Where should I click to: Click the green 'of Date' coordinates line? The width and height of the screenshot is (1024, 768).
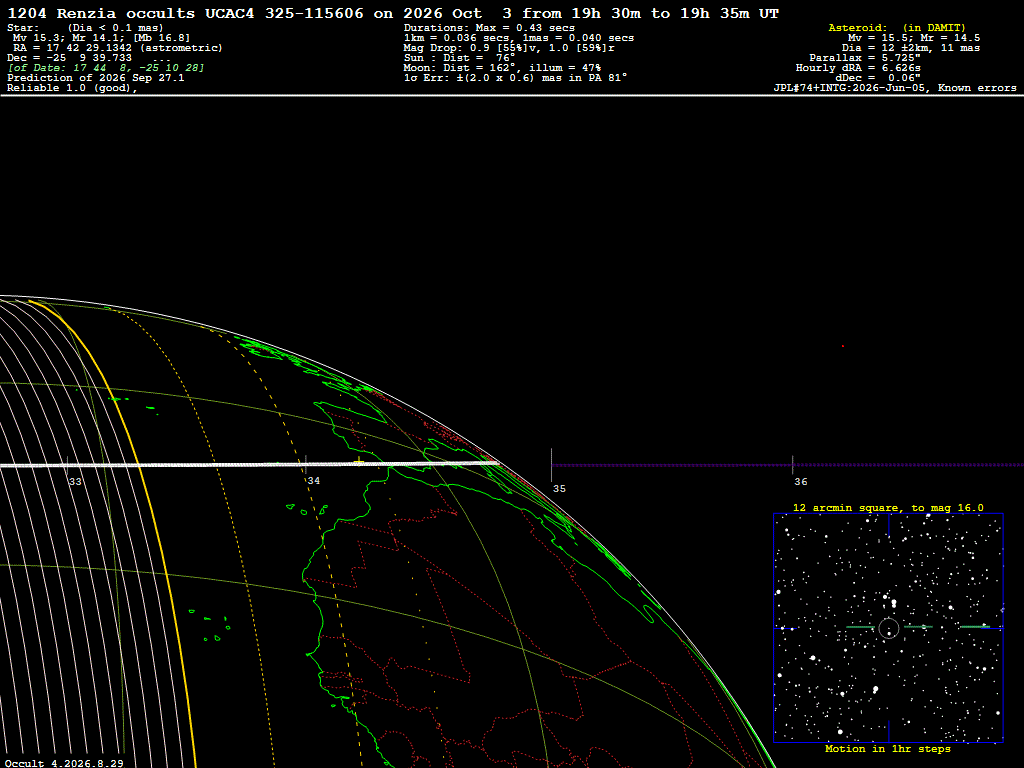point(106,68)
